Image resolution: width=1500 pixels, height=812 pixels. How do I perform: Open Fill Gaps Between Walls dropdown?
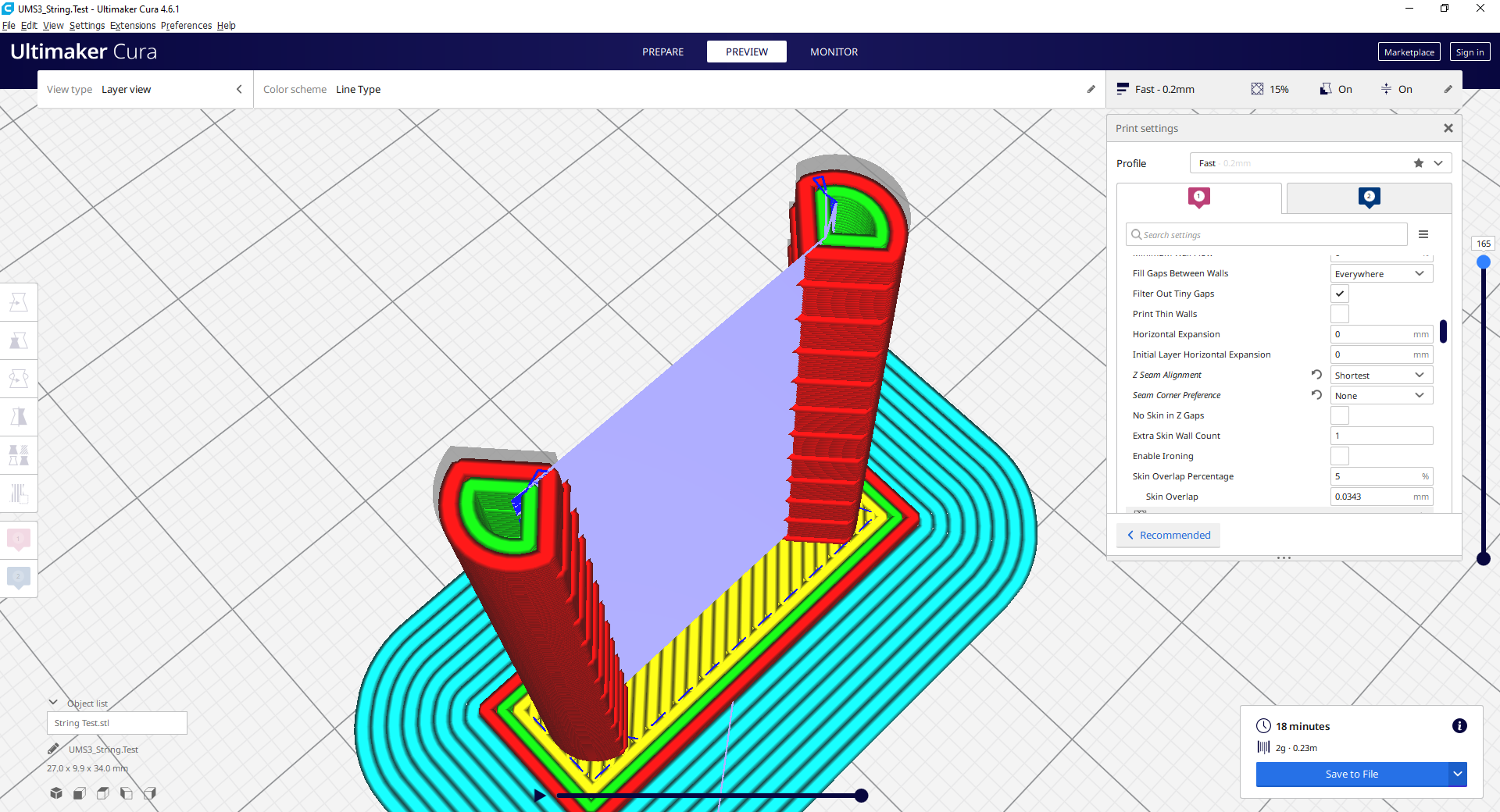point(1381,273)
